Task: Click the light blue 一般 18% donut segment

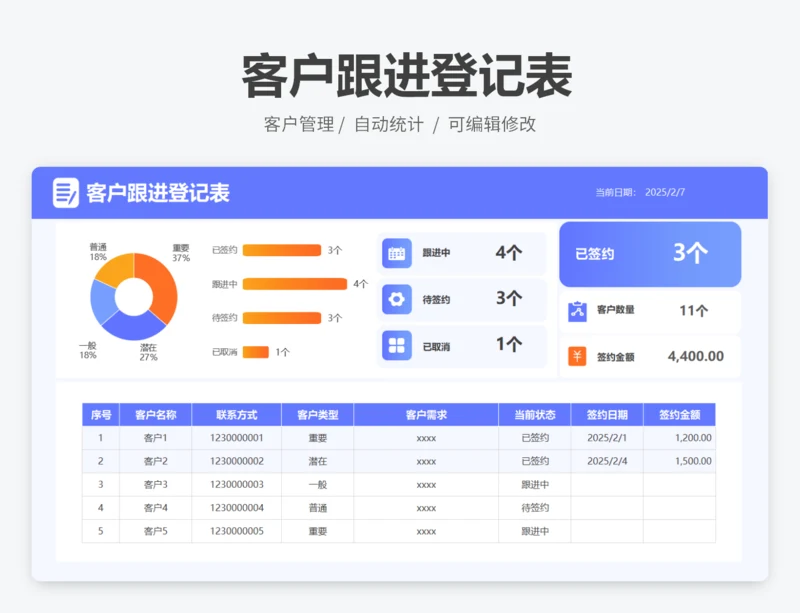Action: 102,301
